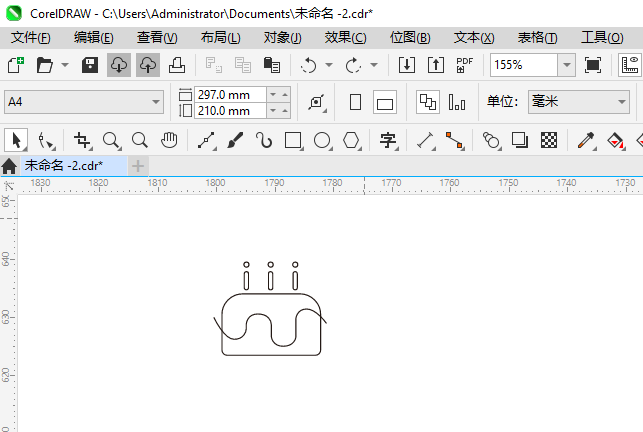Image resolution: width=643 pixels, height=432 pixels.
Task: Select the Text tool 字
Action: click(x=388, y=140)
